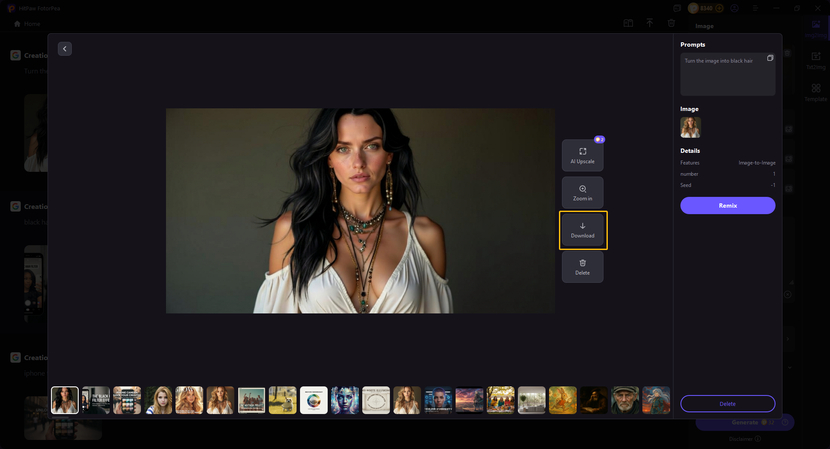The width and height of the screenshot is (830, 449).
Task: Select the blue-faced avatar thumbnail
Action: pos(345,400)
